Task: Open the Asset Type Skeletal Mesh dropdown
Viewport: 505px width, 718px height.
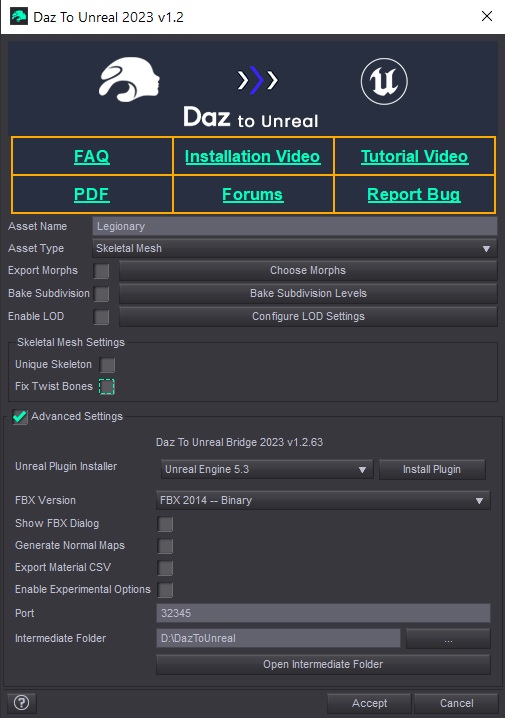Action: (295, 248)
